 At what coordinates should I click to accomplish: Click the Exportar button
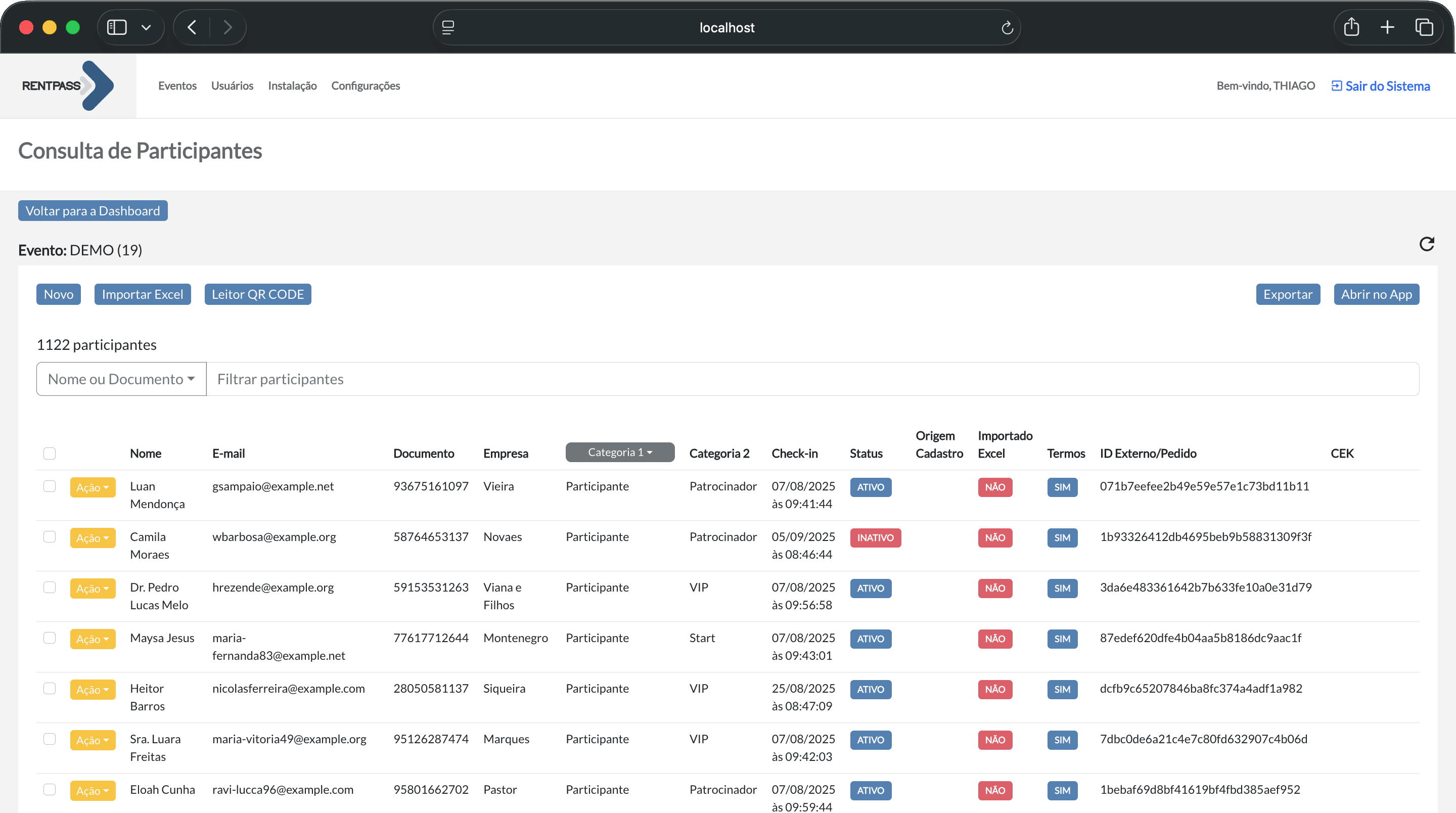point(1287,294)
